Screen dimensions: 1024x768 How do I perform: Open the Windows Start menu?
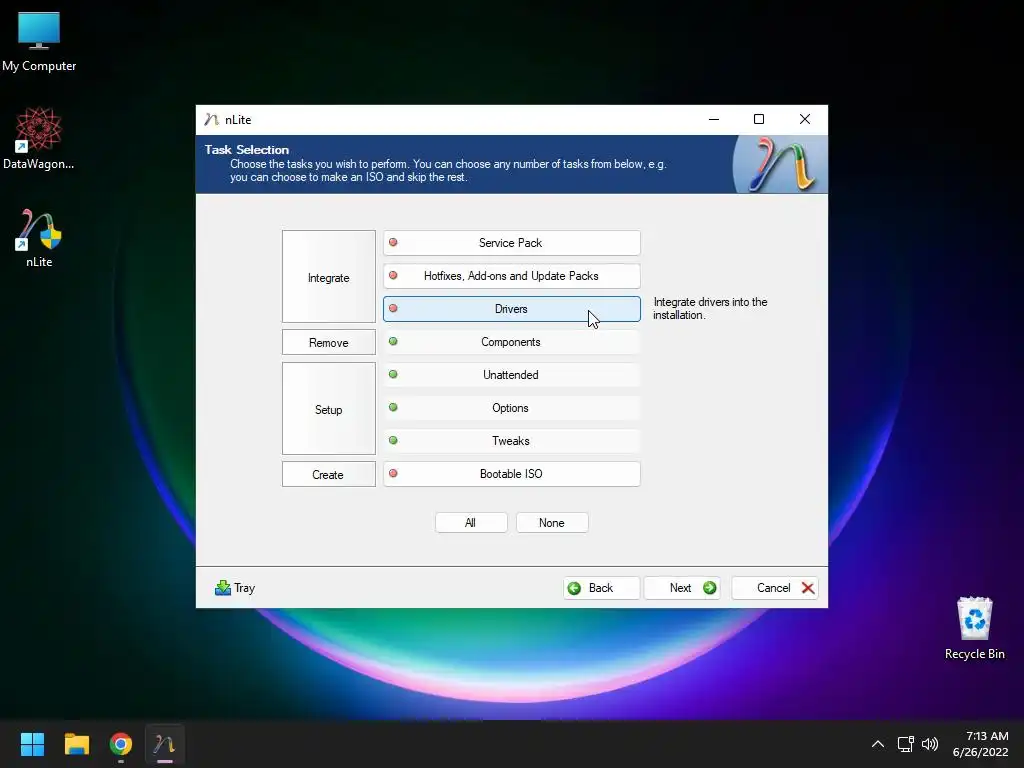(x=32, y=744)
